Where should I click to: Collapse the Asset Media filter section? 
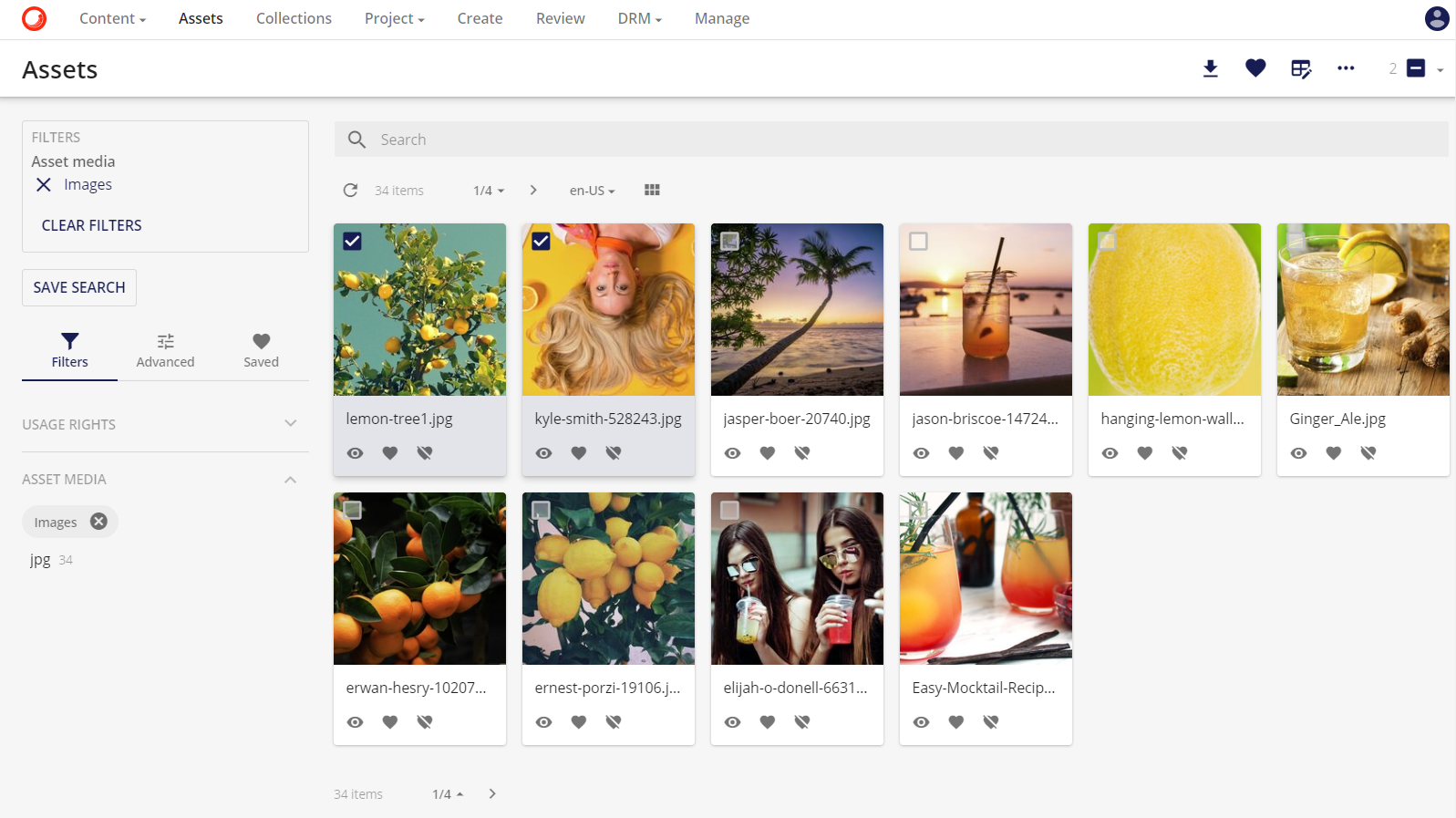290,480
